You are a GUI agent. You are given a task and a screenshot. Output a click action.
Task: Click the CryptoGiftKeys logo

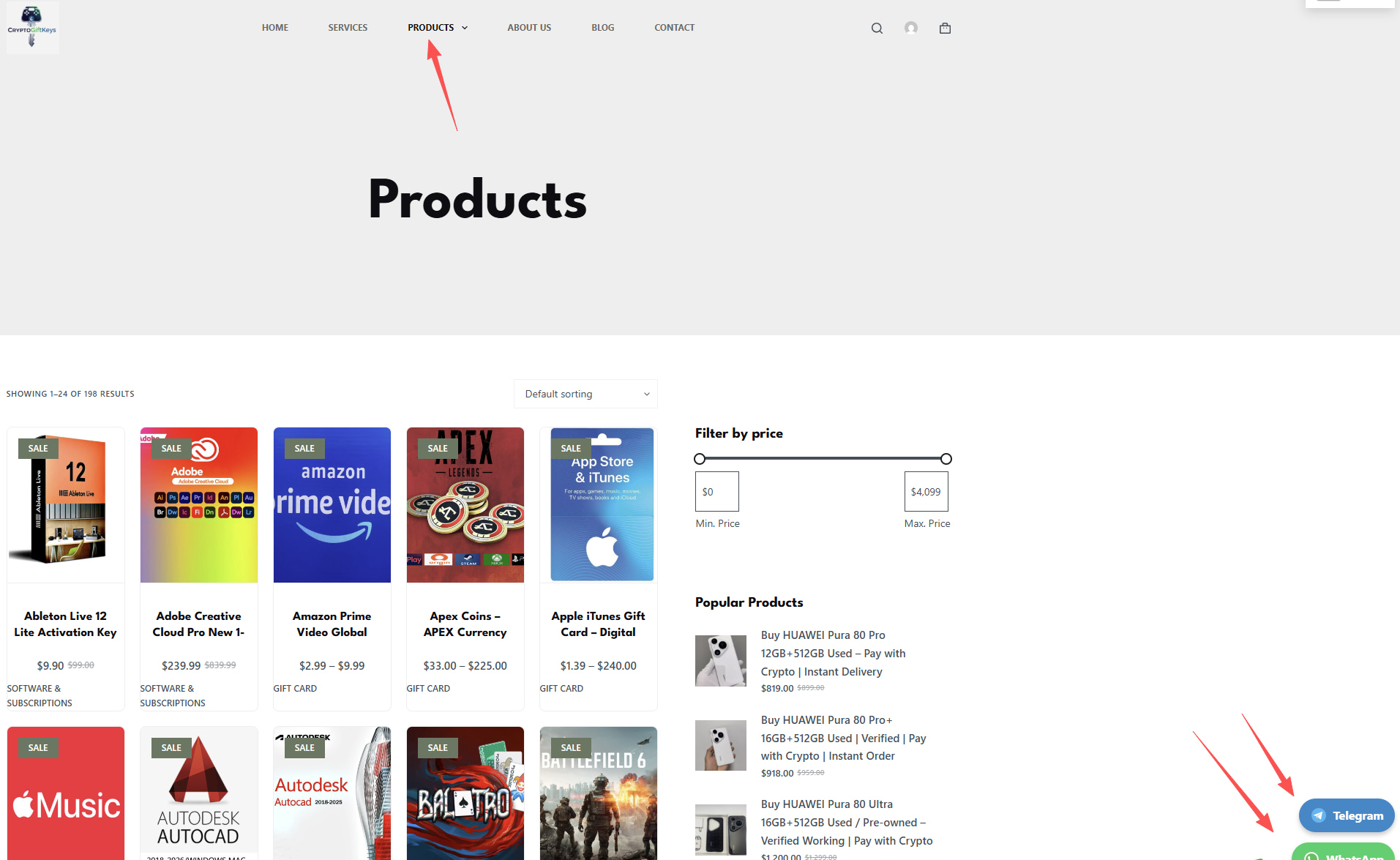tap(32, 27)
